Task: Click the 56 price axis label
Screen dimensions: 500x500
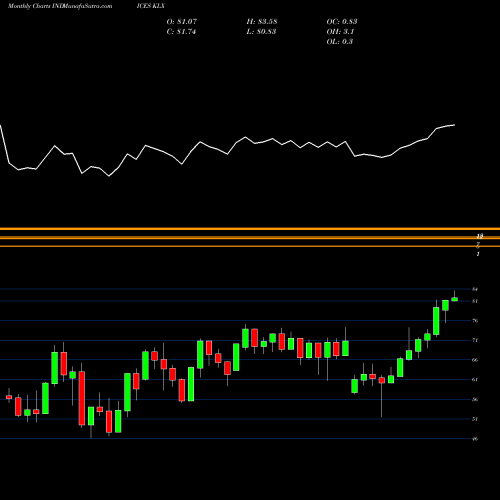Action: click(x=475, y=399)
